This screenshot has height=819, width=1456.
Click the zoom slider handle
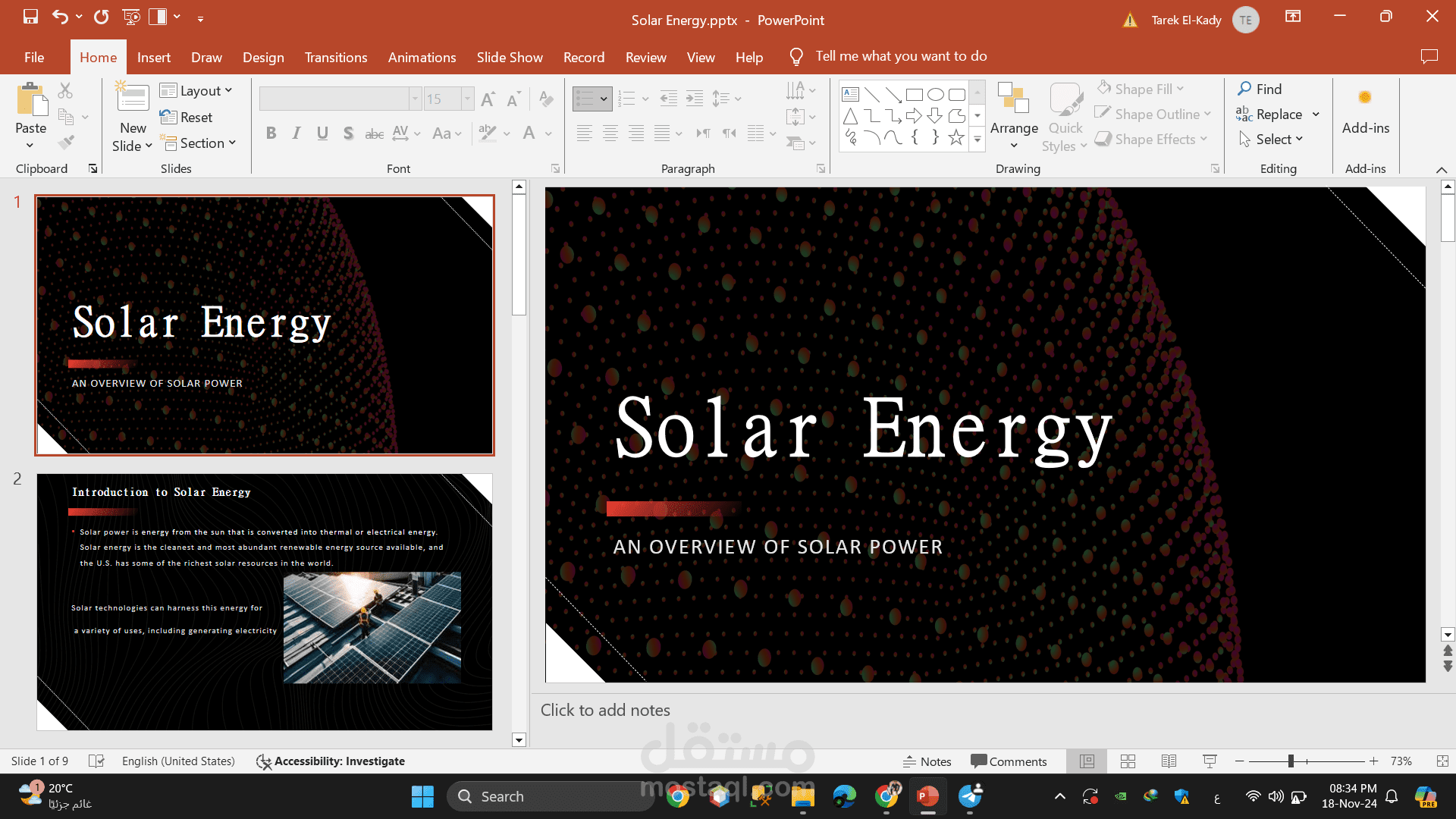[x=1291, y=761]
